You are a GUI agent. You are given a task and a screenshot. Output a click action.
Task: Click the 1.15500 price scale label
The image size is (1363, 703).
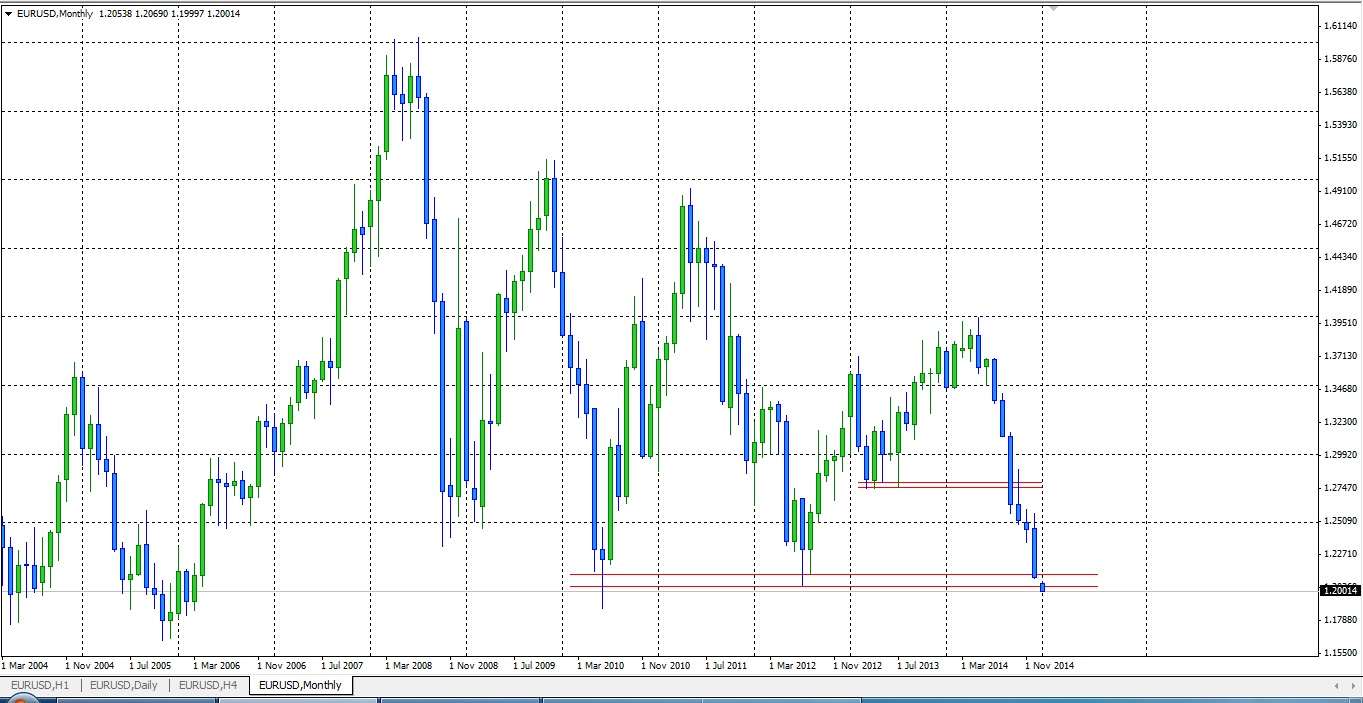point(1340,653)
